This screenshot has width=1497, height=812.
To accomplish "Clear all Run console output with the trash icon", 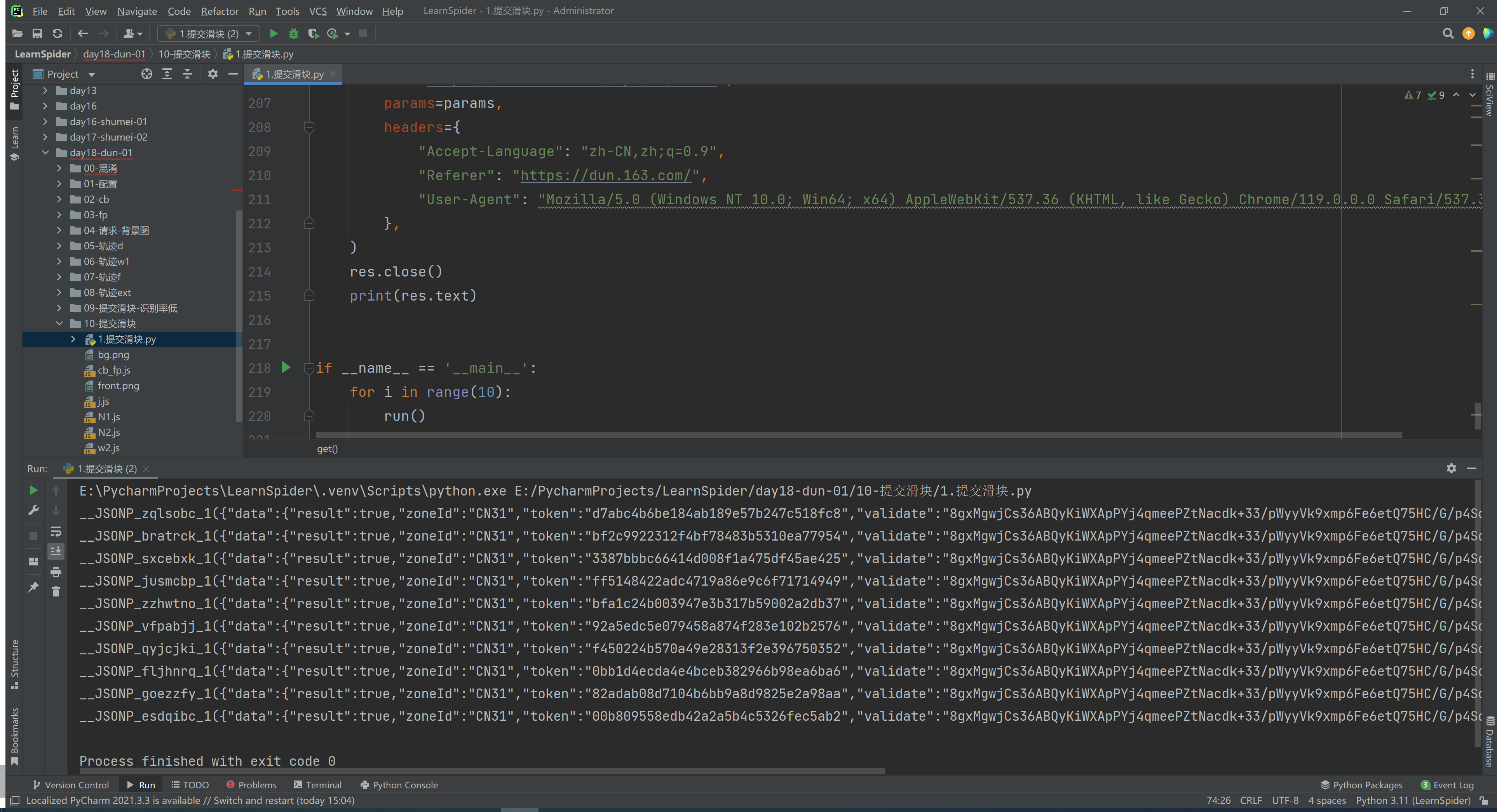I will 56,591.
